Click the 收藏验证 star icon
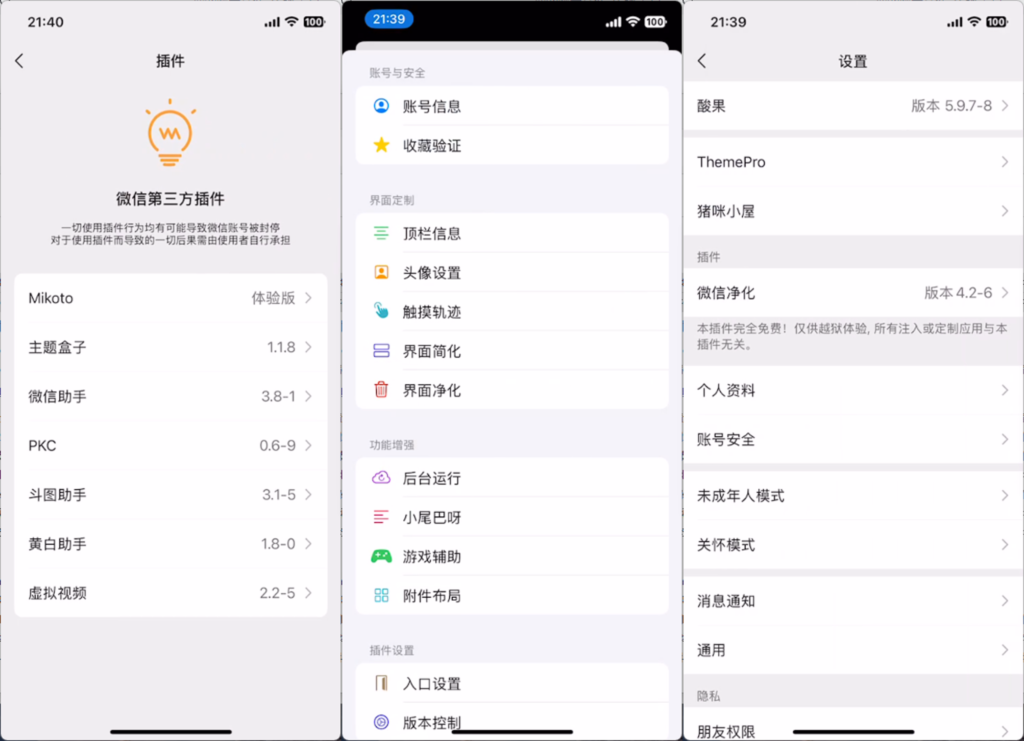This screenshot has width=1024, height=741. coord(381,145)
